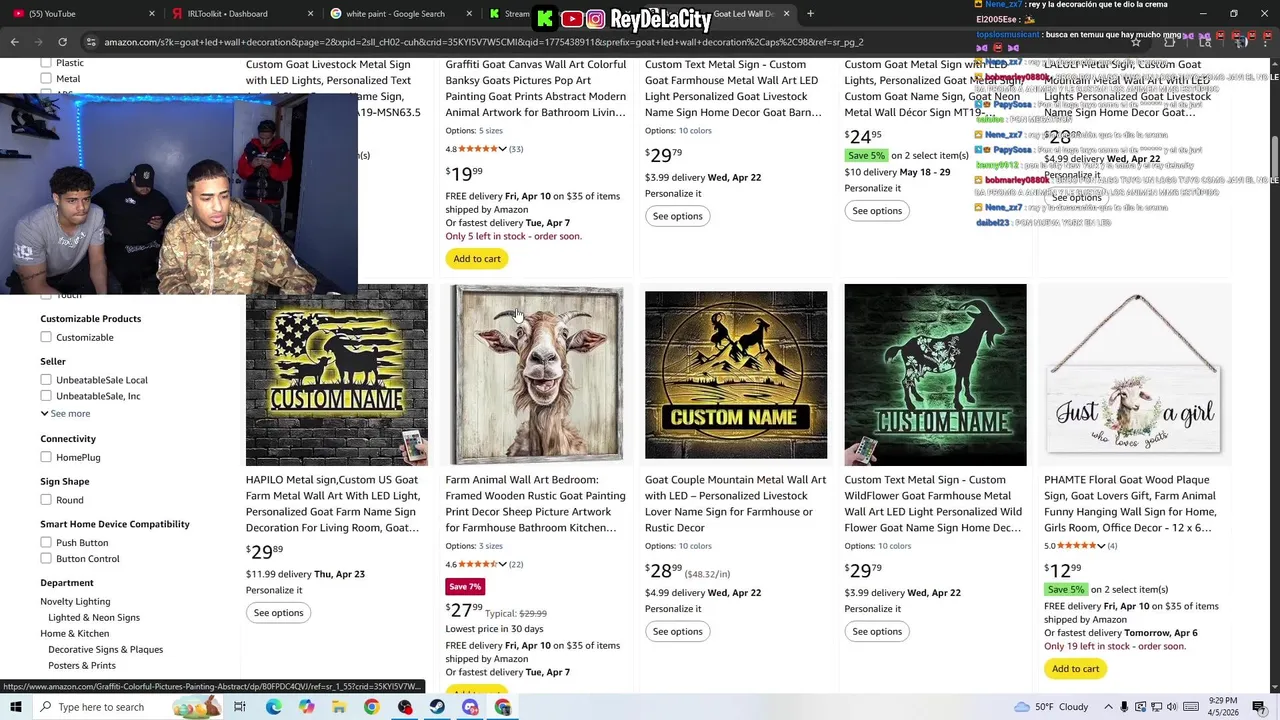Open Steam from the taskbar
The image size is (1280, 720).
click(x=437, y=707)
